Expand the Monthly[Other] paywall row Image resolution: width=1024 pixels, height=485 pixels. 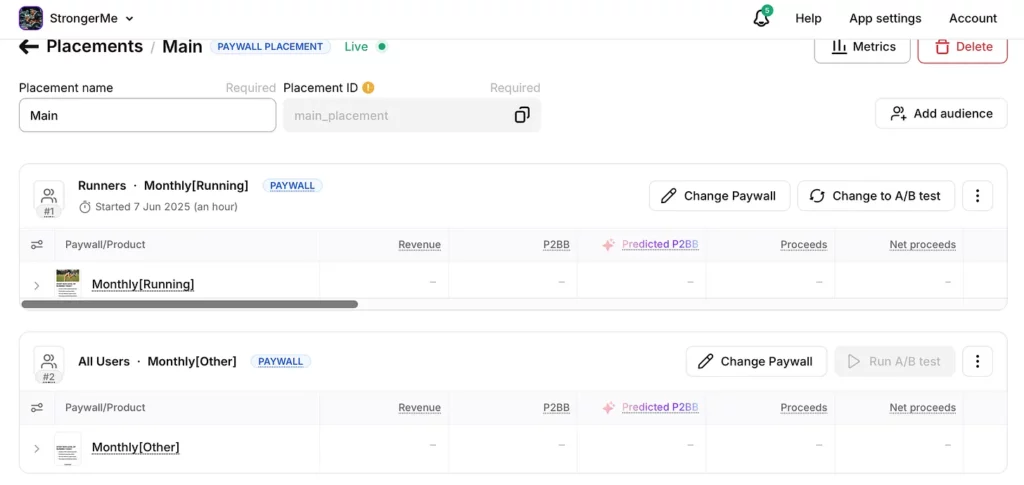(37, 448)
